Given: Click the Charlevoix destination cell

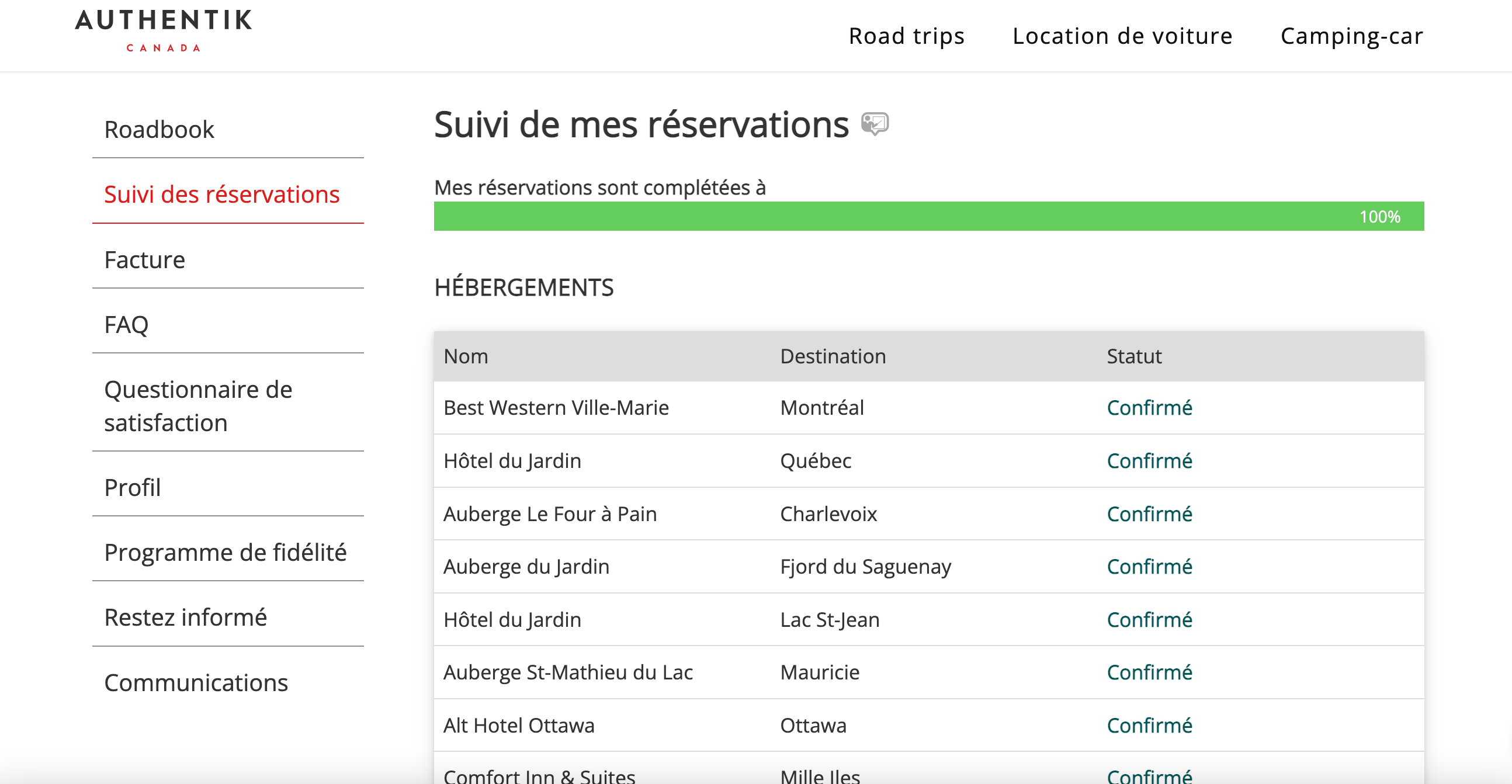Looking at the screenshot, I should tap(828, 514).
